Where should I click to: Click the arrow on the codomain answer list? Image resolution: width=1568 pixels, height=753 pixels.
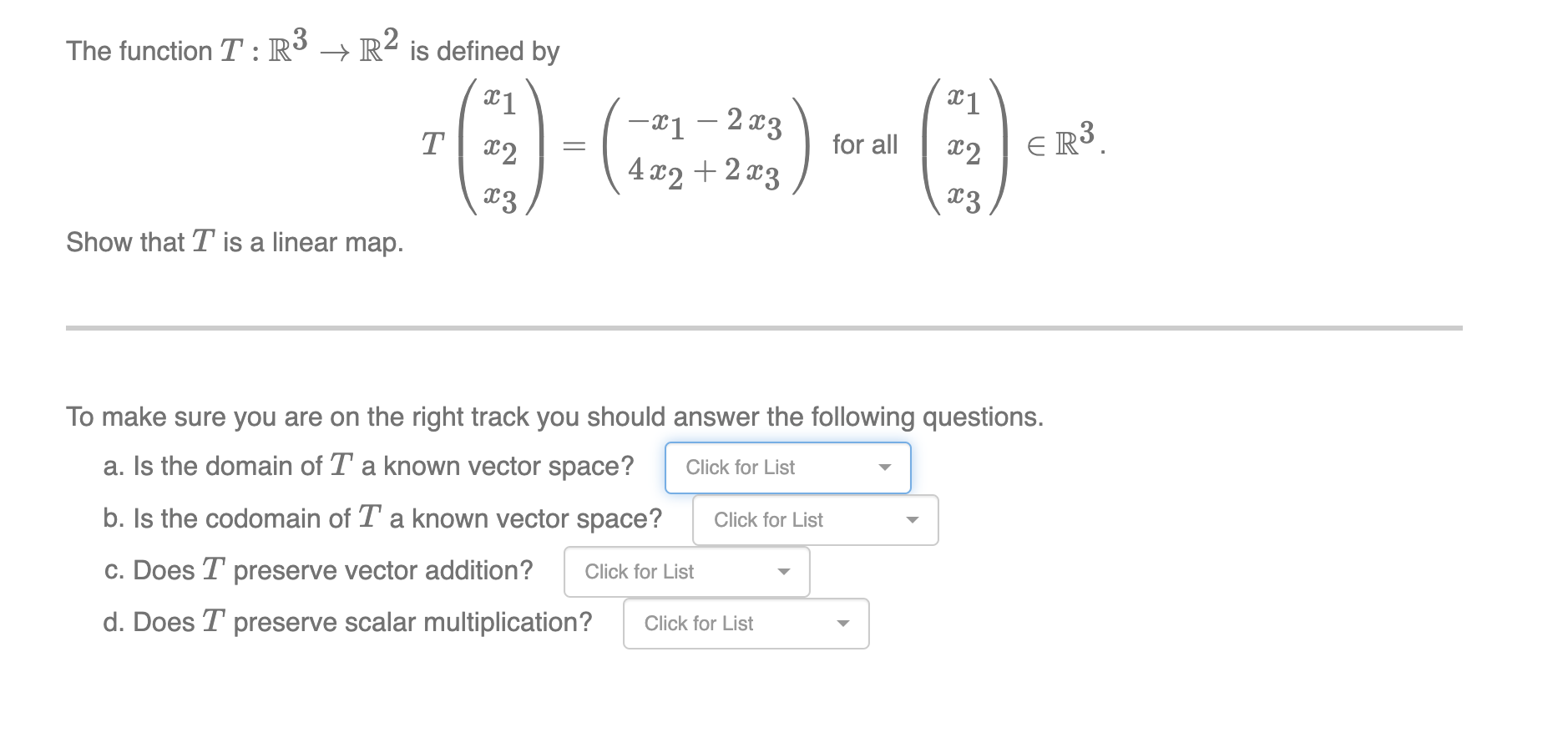(x=913, y=520)
